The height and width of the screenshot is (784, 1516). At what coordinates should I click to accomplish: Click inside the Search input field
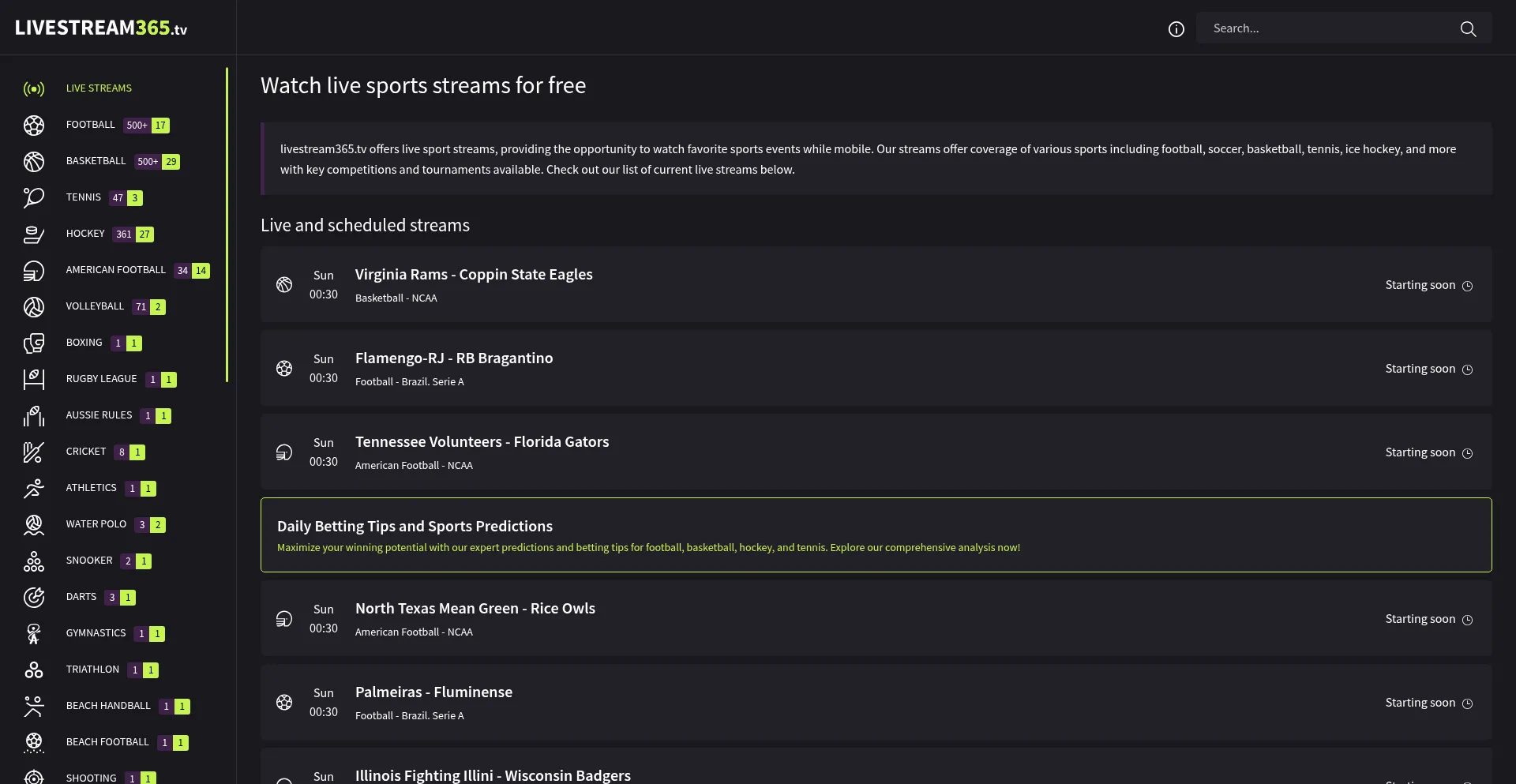click(1326, 28)
